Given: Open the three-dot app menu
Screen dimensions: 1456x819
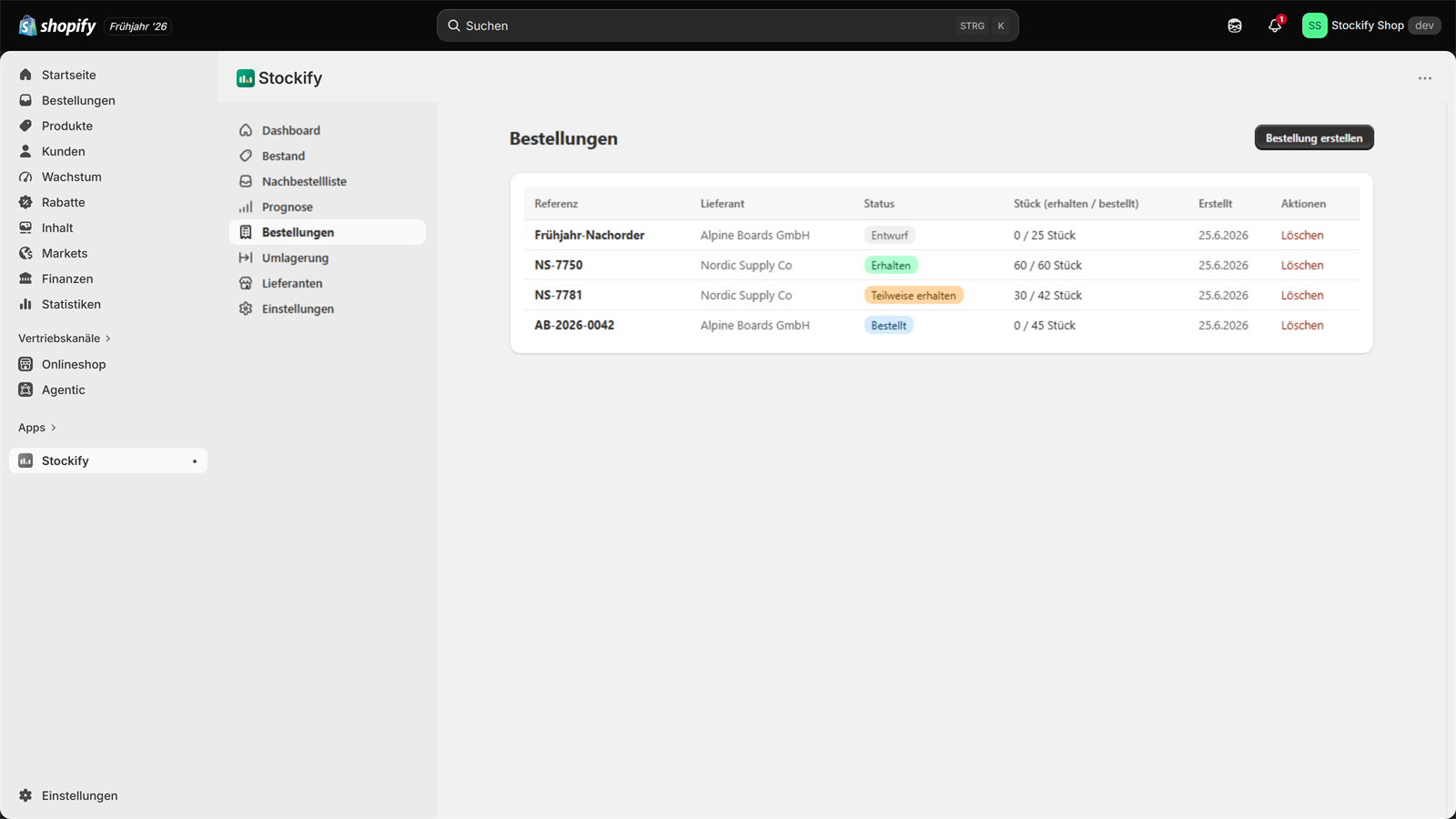Looking at the screenshot, I should pos(1425,78).
